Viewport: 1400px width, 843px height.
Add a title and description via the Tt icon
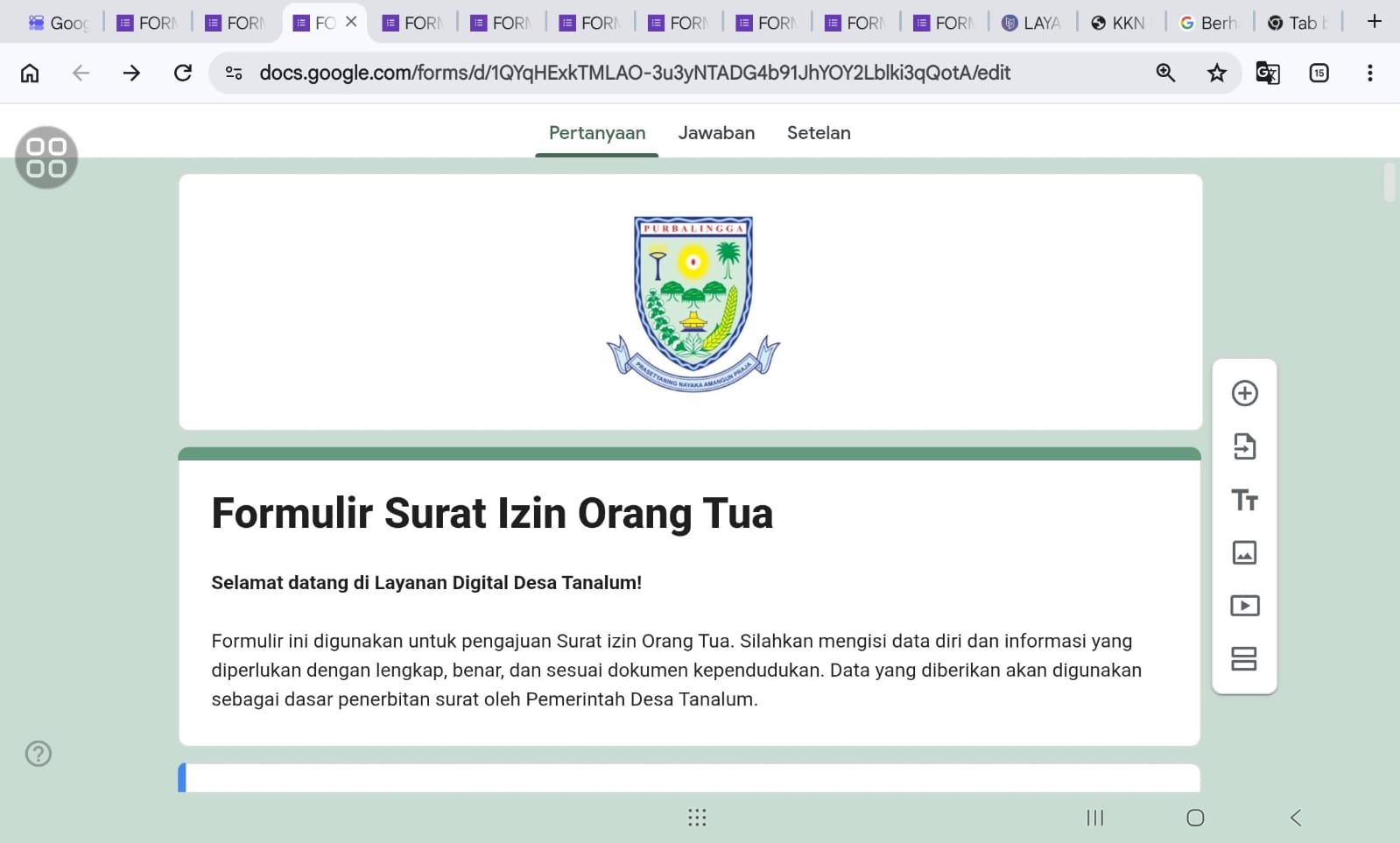[x=1244, y=500]
